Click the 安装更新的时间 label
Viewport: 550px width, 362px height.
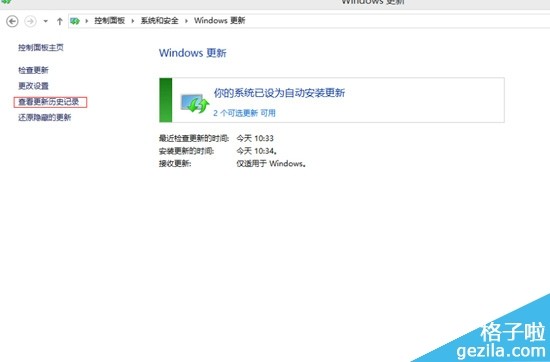[187, 151]
